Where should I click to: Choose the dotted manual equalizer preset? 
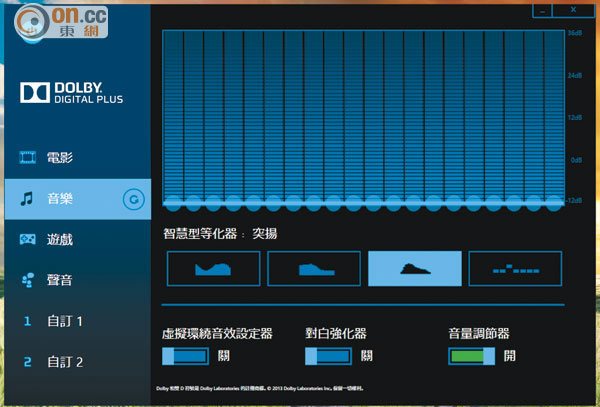click(515, 269)
